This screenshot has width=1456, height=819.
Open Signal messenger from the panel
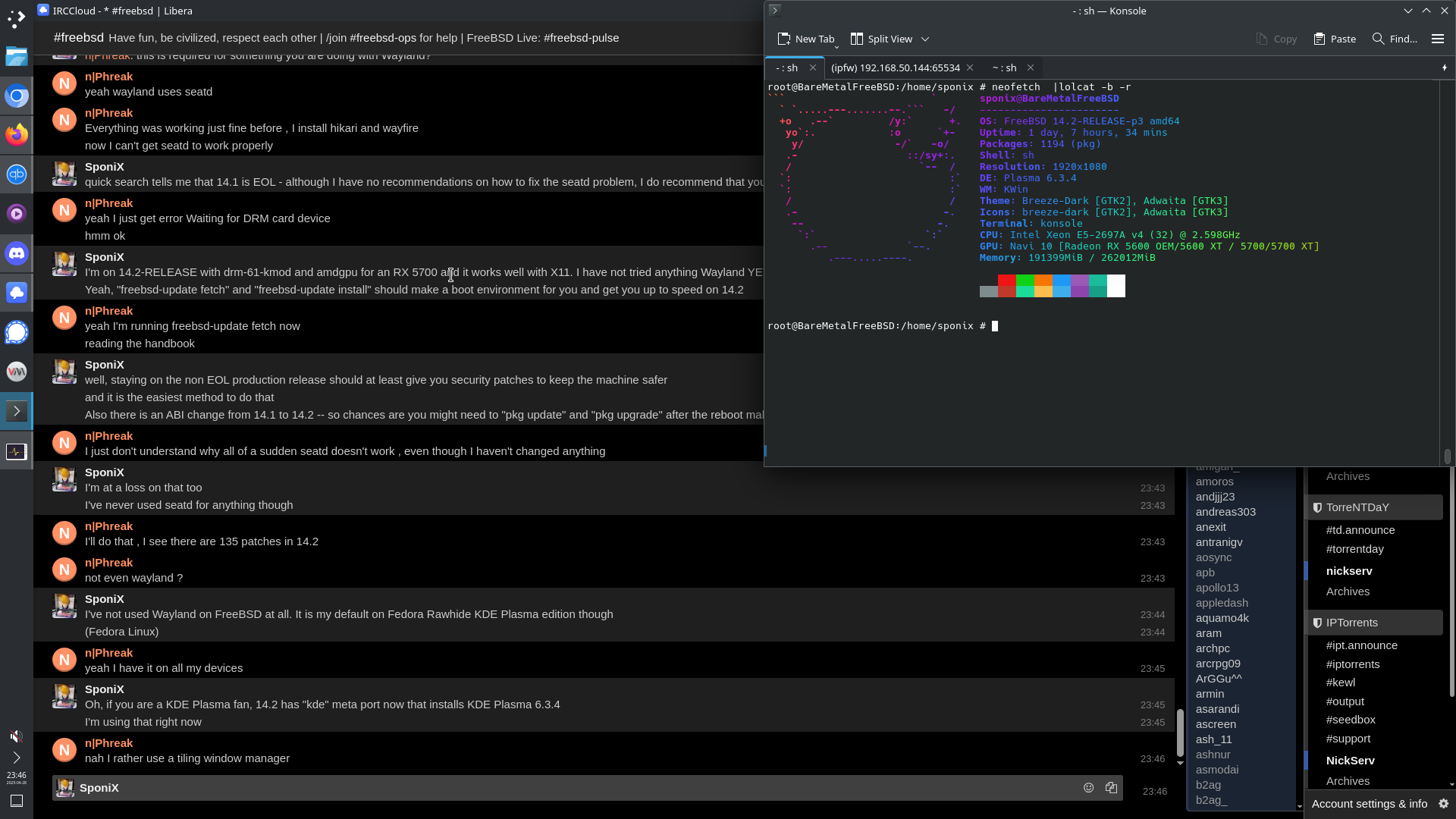pyautogui.click(x=17, y=332)
